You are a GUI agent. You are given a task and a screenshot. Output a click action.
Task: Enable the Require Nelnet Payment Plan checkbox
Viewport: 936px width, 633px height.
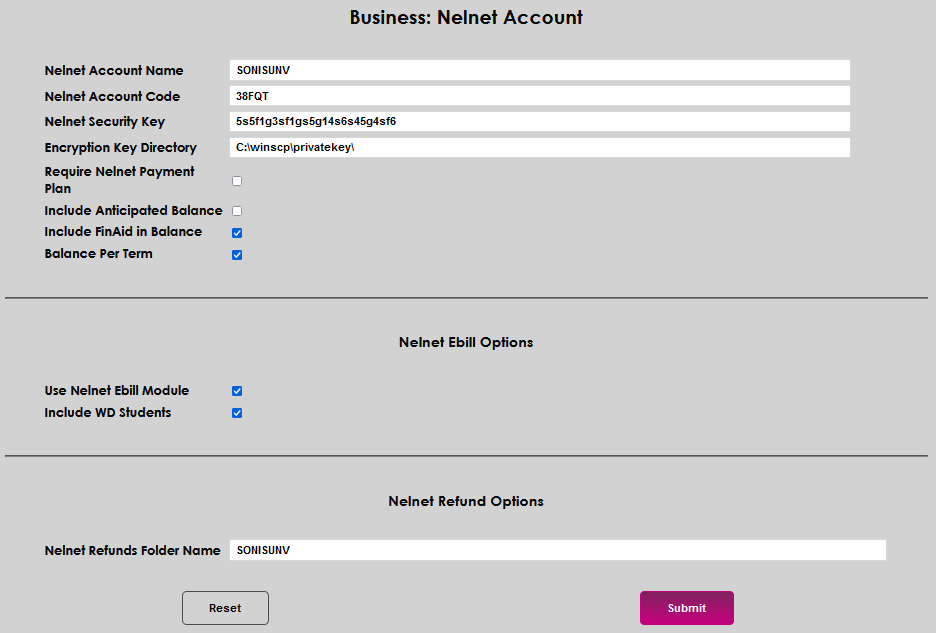236,180
